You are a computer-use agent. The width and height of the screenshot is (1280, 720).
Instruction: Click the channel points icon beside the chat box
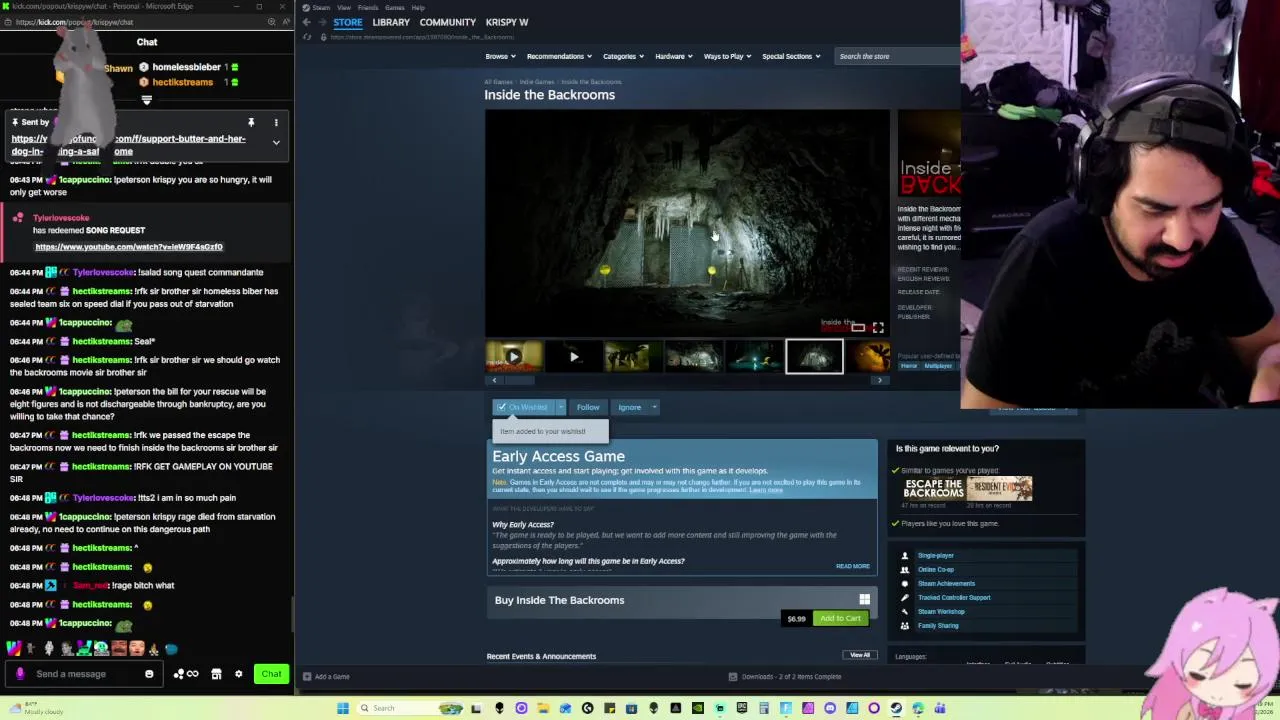coord(185,674)
